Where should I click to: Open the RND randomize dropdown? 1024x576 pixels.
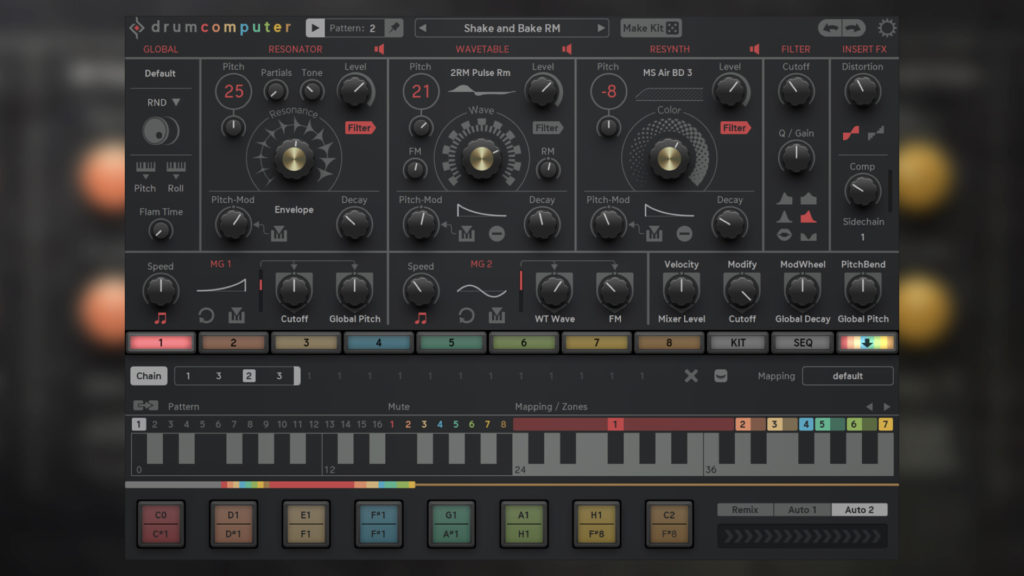(x=163, y=103)
